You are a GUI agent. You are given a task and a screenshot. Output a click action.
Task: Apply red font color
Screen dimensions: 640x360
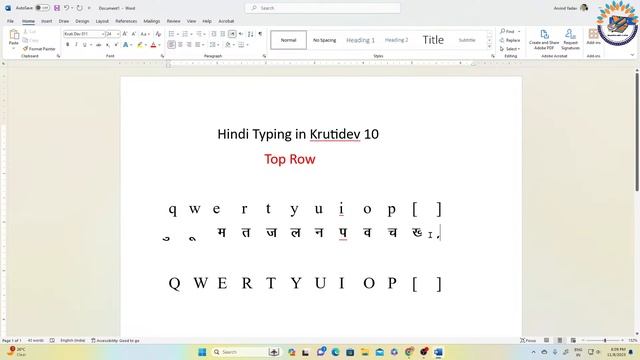click(x=153, y=44)
